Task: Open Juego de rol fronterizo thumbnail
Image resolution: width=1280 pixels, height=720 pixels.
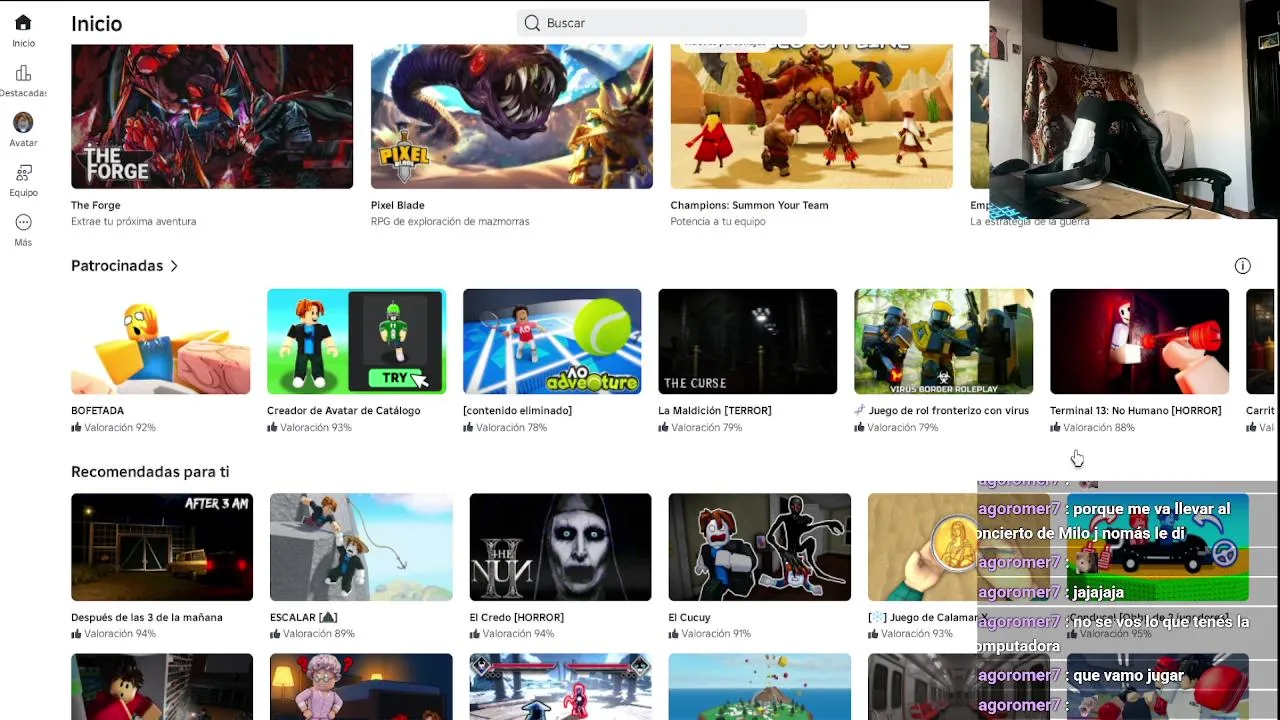Action: [x=944, y=342]
